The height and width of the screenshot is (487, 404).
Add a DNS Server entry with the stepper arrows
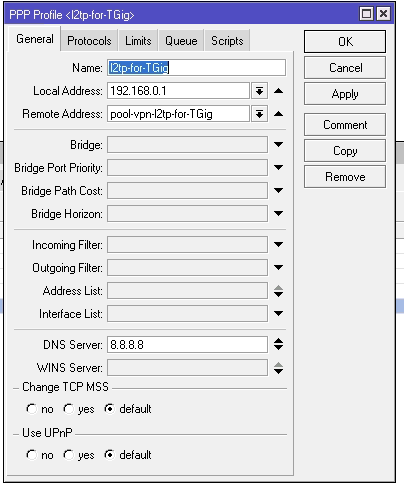[x=278, y=344]
